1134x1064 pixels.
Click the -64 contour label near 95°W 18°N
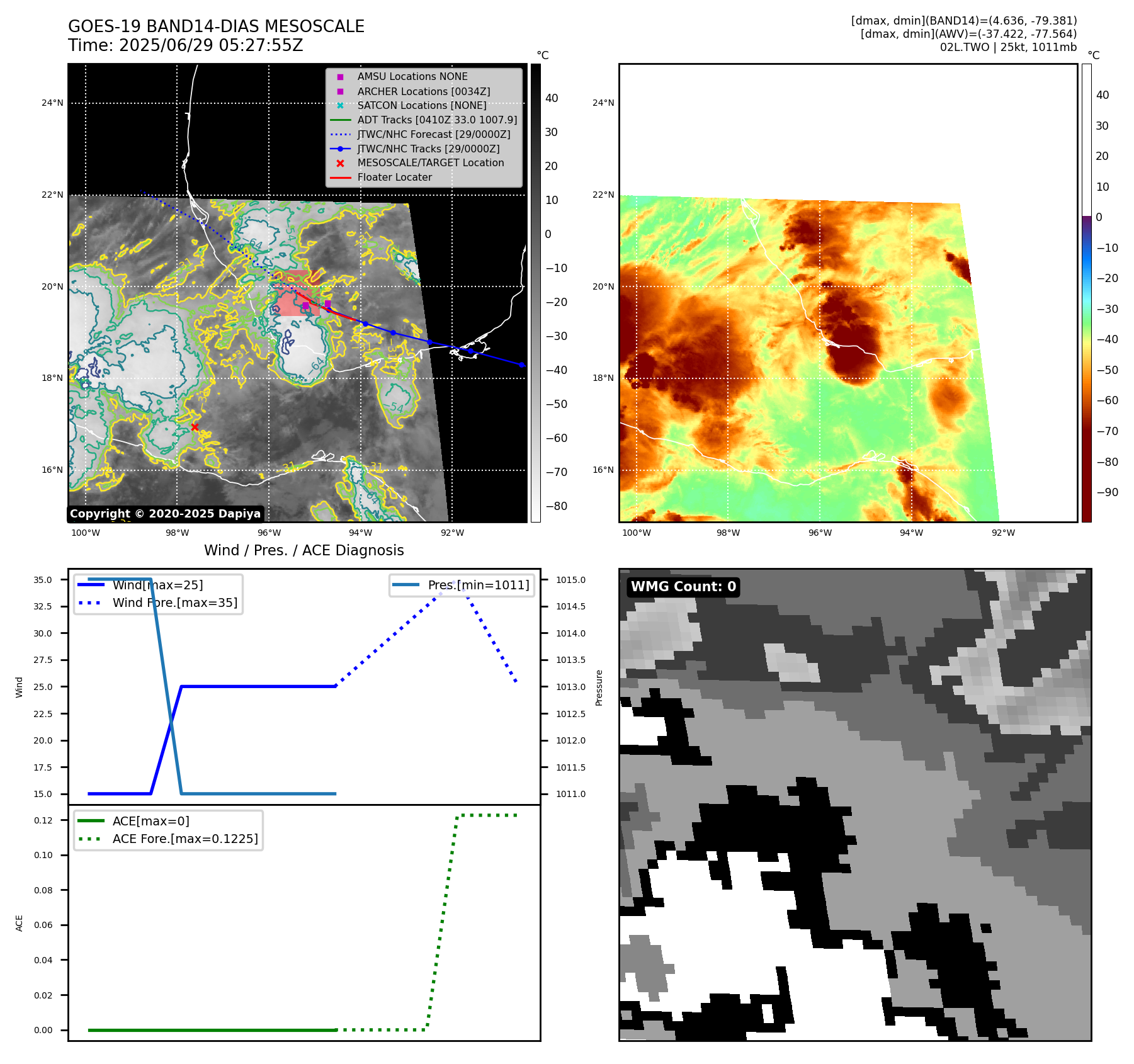coord(316,366)
